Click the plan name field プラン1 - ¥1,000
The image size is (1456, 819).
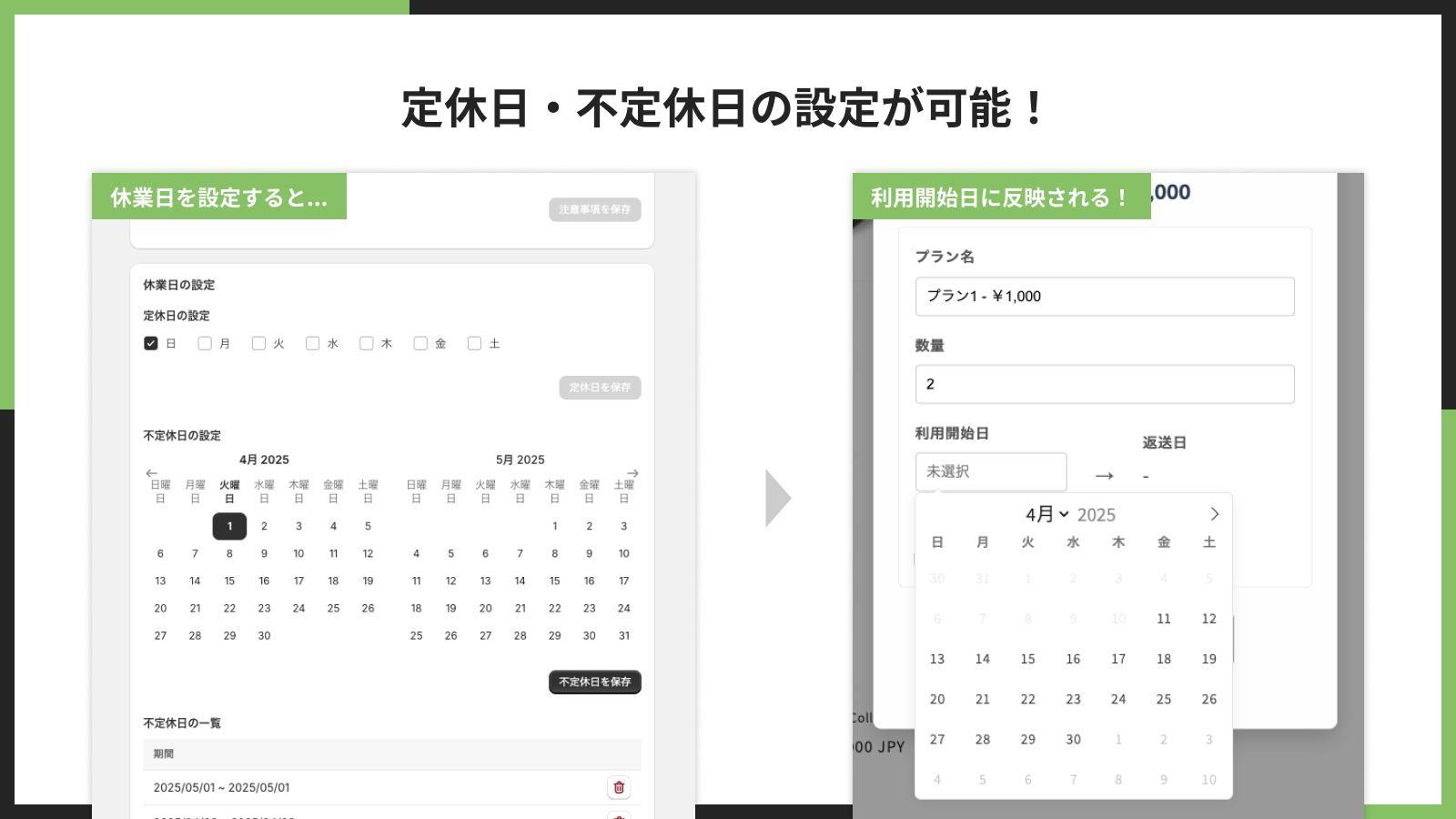point(1105,296)
